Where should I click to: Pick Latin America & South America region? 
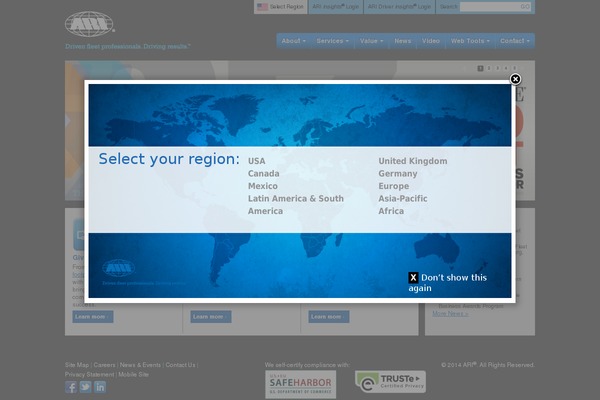[295, 205]
